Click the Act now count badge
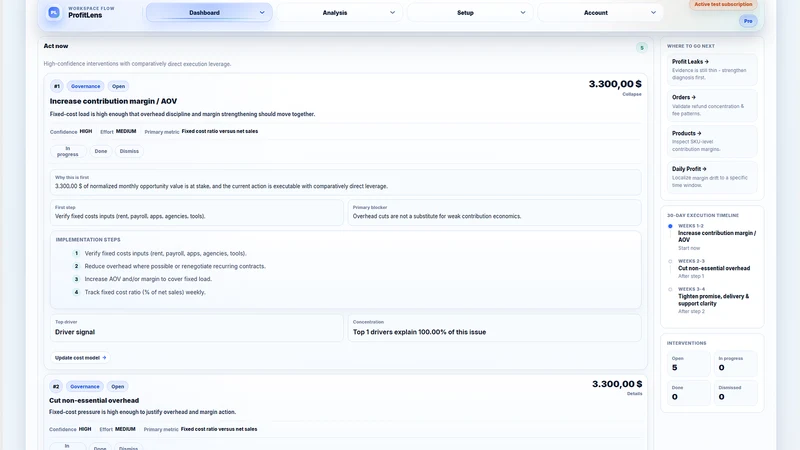Screen dimensions: 800x450 (x=642, y=47)
